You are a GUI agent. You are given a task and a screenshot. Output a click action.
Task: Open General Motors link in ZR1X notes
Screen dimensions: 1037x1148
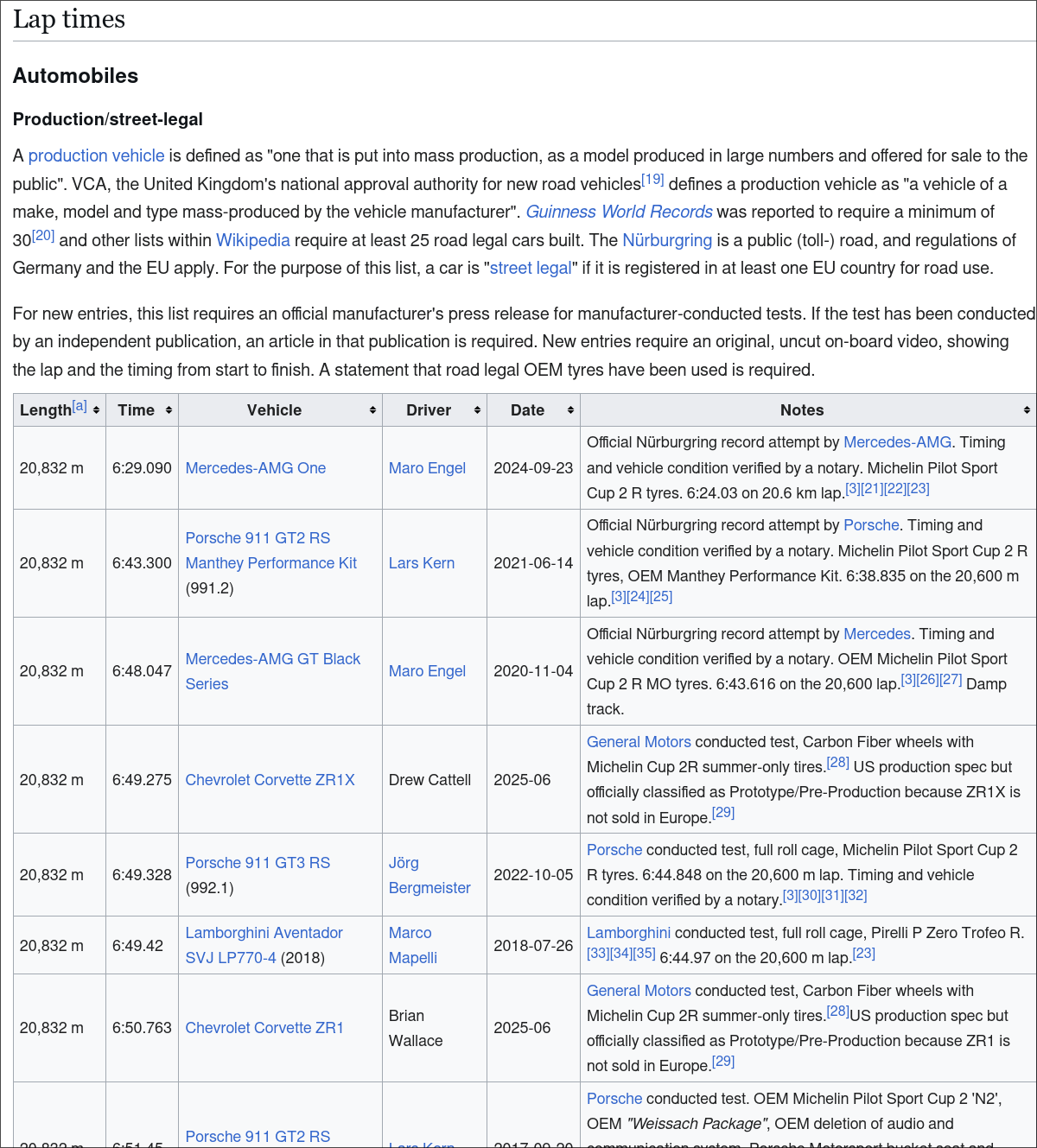click(639, 742)
